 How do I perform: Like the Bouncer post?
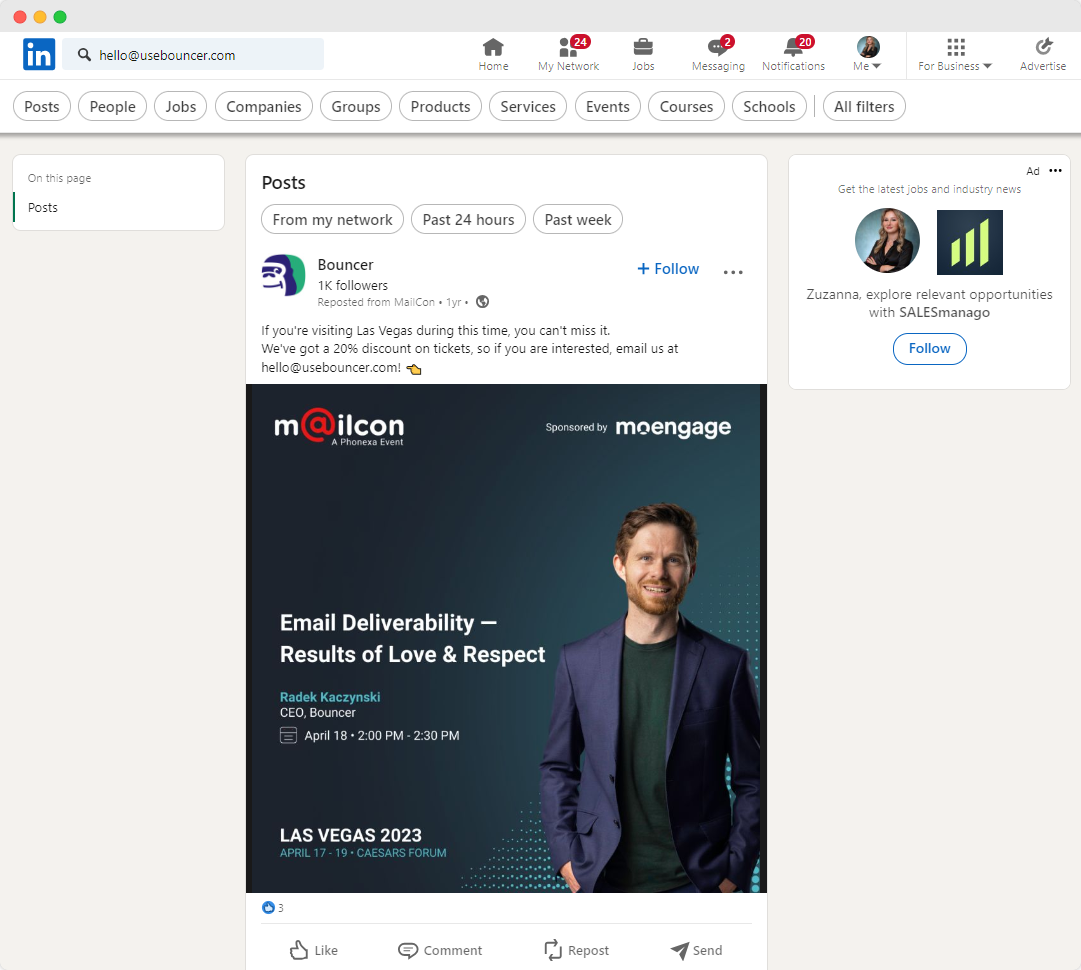click(313, 950)
